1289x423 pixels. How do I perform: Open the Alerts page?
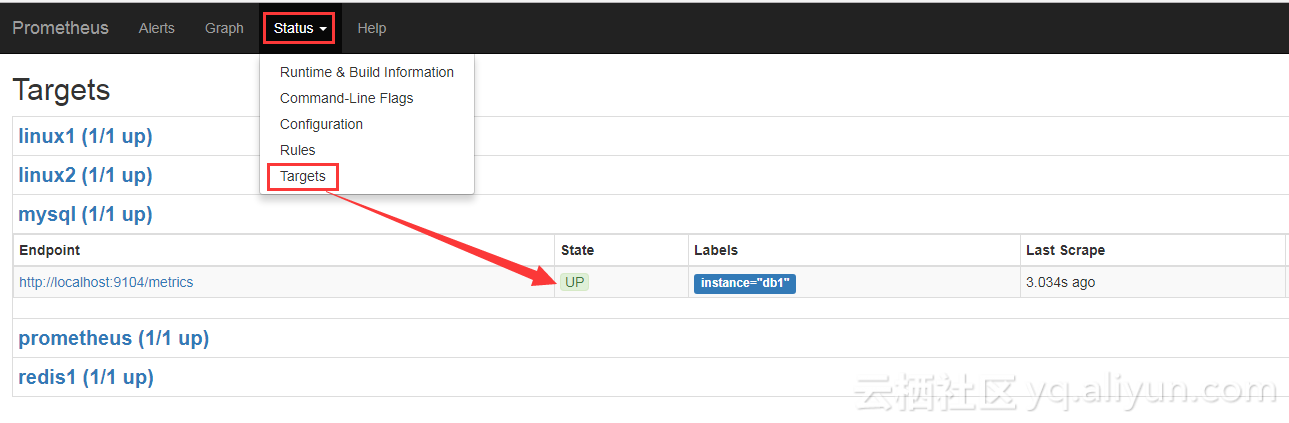[156, 28]
